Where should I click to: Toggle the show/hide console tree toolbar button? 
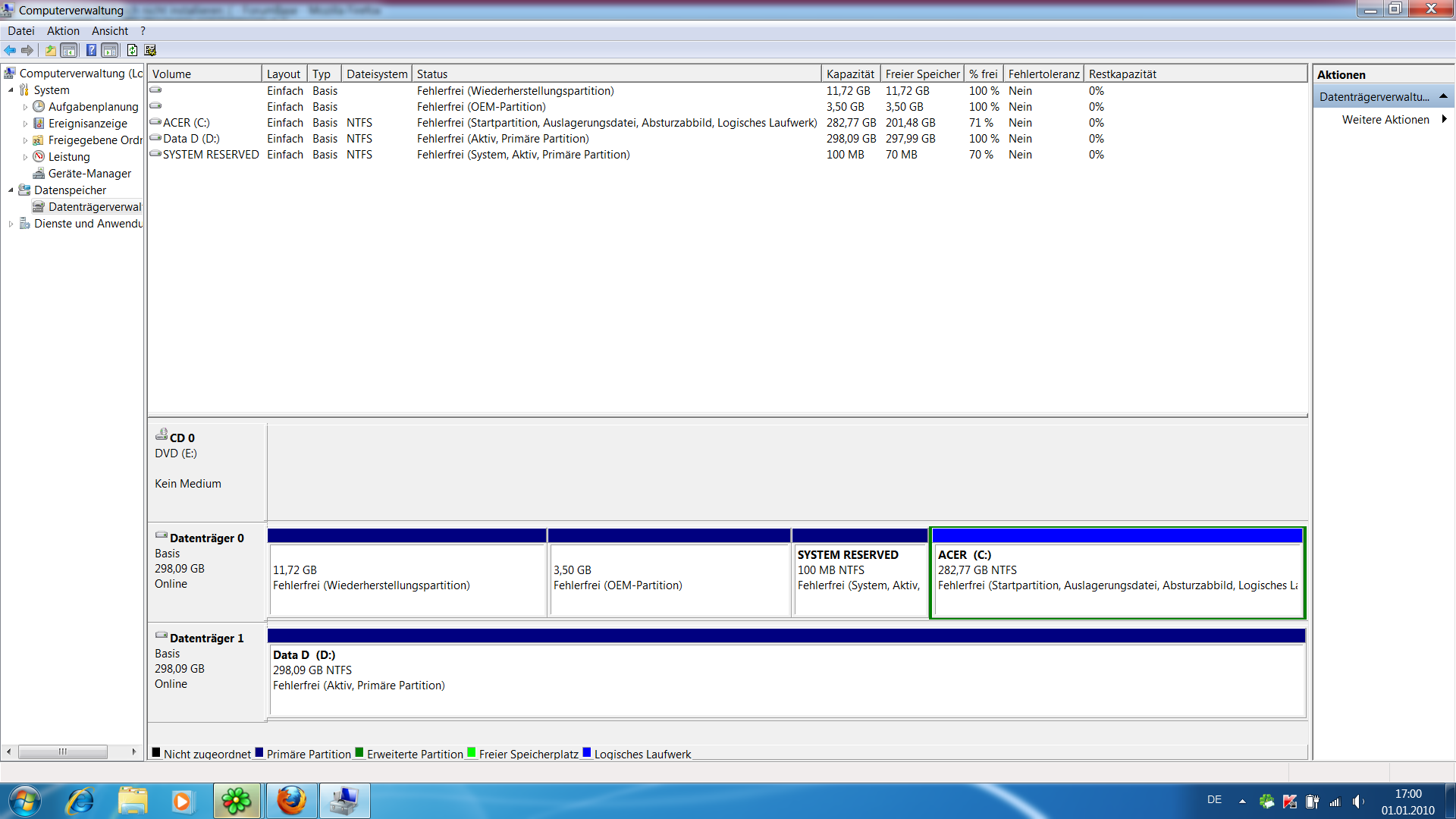pyautogui.click(x=69, y=50)
